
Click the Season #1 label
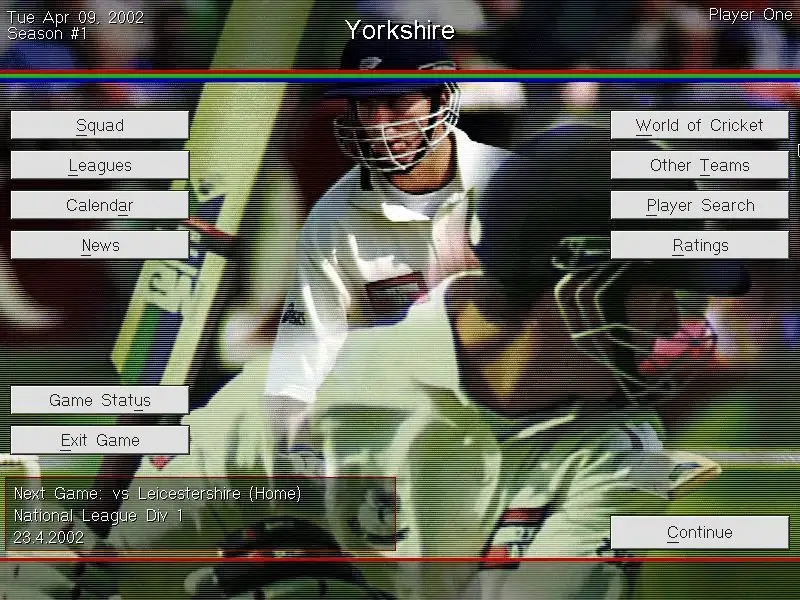(47, 34)
